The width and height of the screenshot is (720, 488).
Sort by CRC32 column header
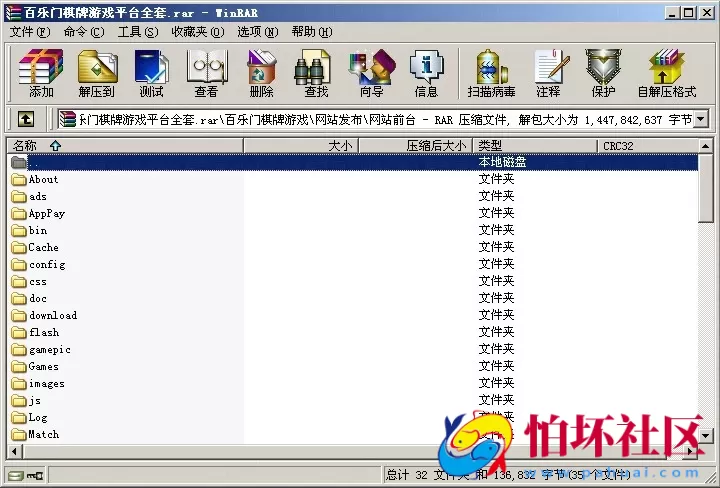(648, 146)
